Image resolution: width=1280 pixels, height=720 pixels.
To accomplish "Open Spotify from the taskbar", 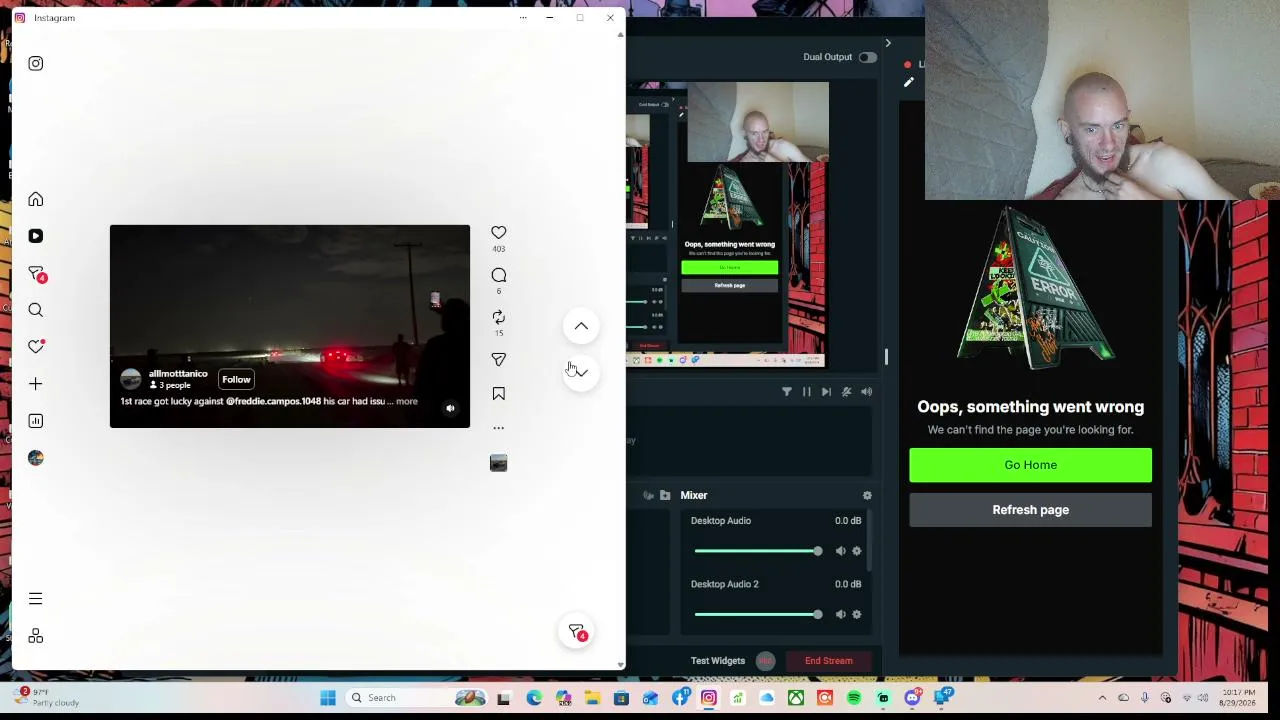I will [x=854, y=698].
